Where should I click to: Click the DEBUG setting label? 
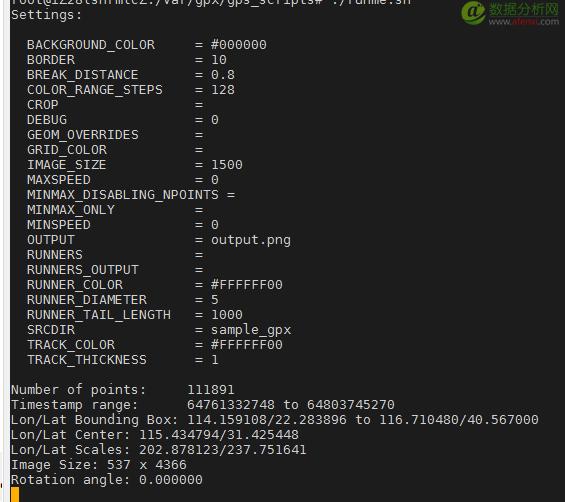coord(47,120)
